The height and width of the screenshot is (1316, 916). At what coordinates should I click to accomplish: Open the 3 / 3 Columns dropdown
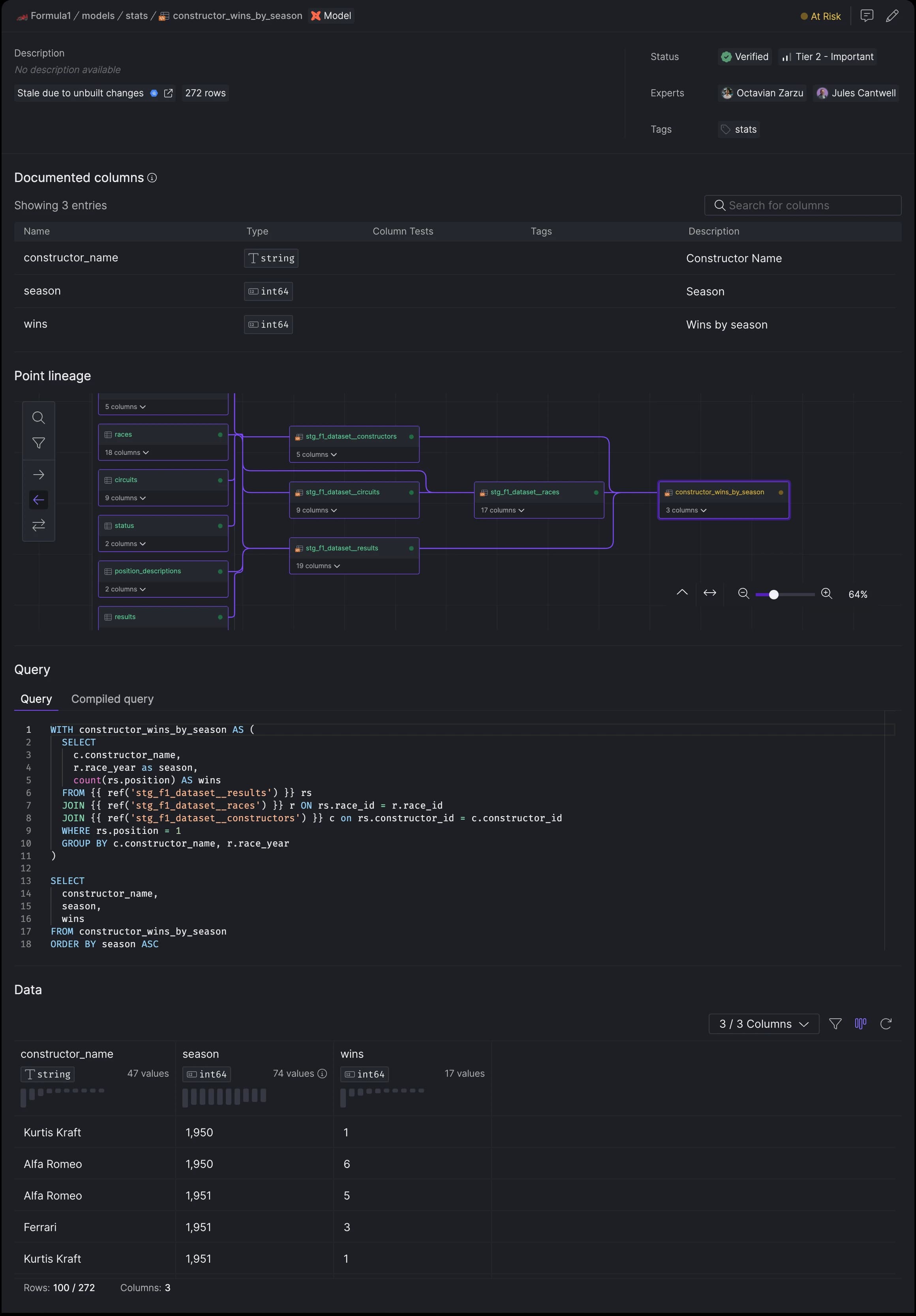[764, 1024]
